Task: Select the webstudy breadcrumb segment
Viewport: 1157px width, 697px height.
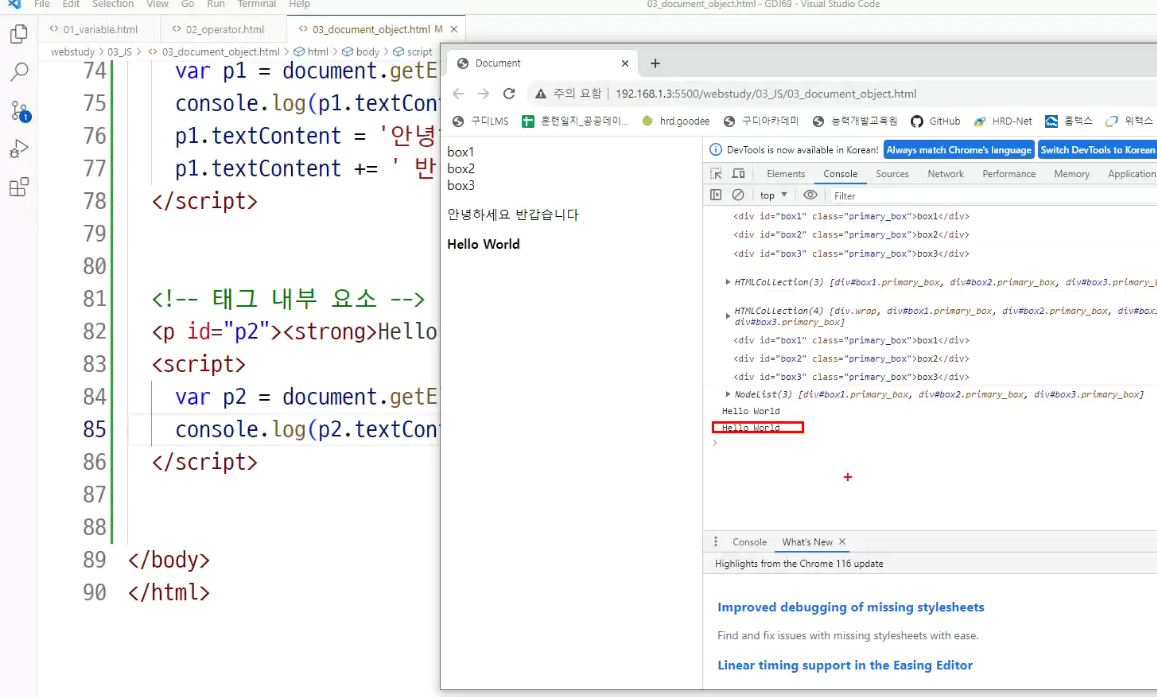Action: click(x=72, y=52)
